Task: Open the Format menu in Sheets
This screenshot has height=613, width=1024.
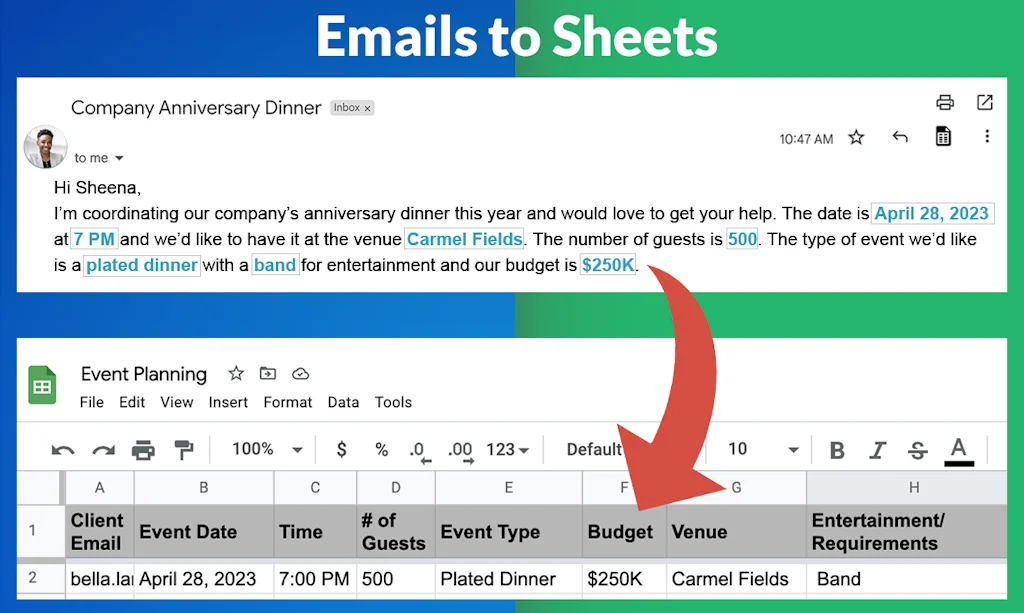Action: pos(287,402)
